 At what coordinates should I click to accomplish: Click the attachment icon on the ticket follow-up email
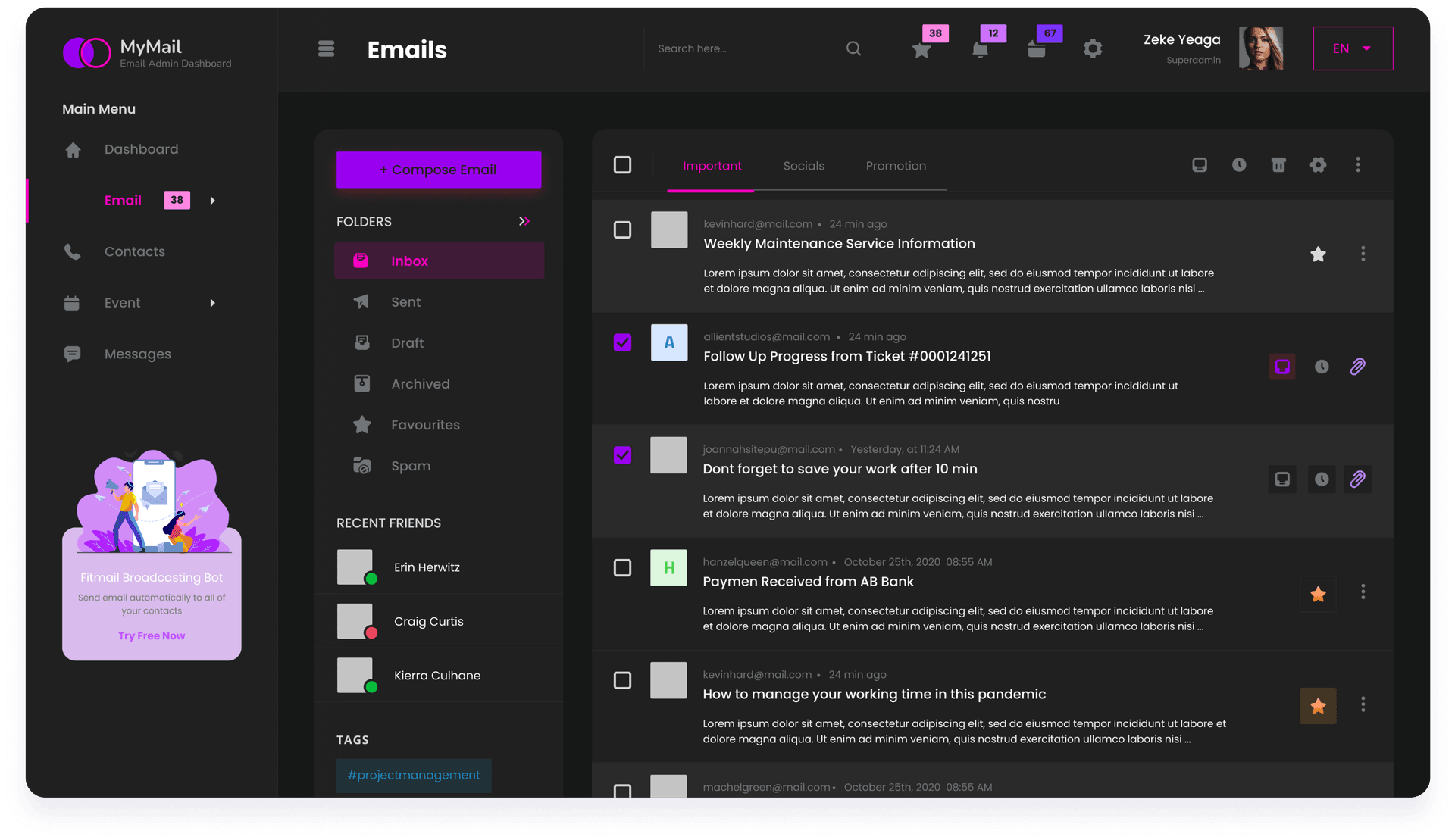pyautogui.click(x=1357, y=367)
